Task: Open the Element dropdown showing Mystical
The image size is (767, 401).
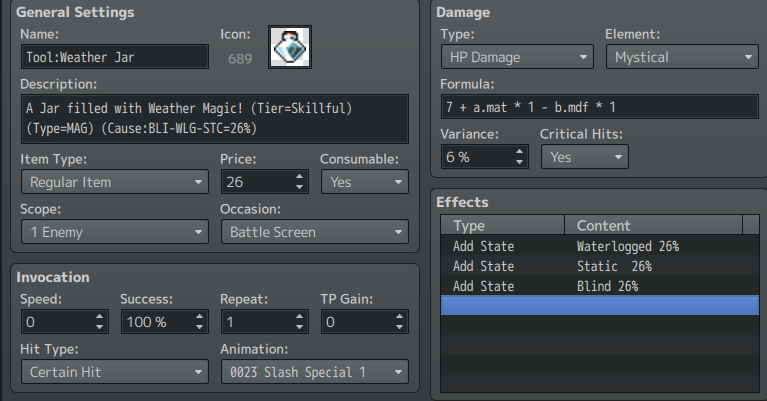Action: tap(682, 57)
